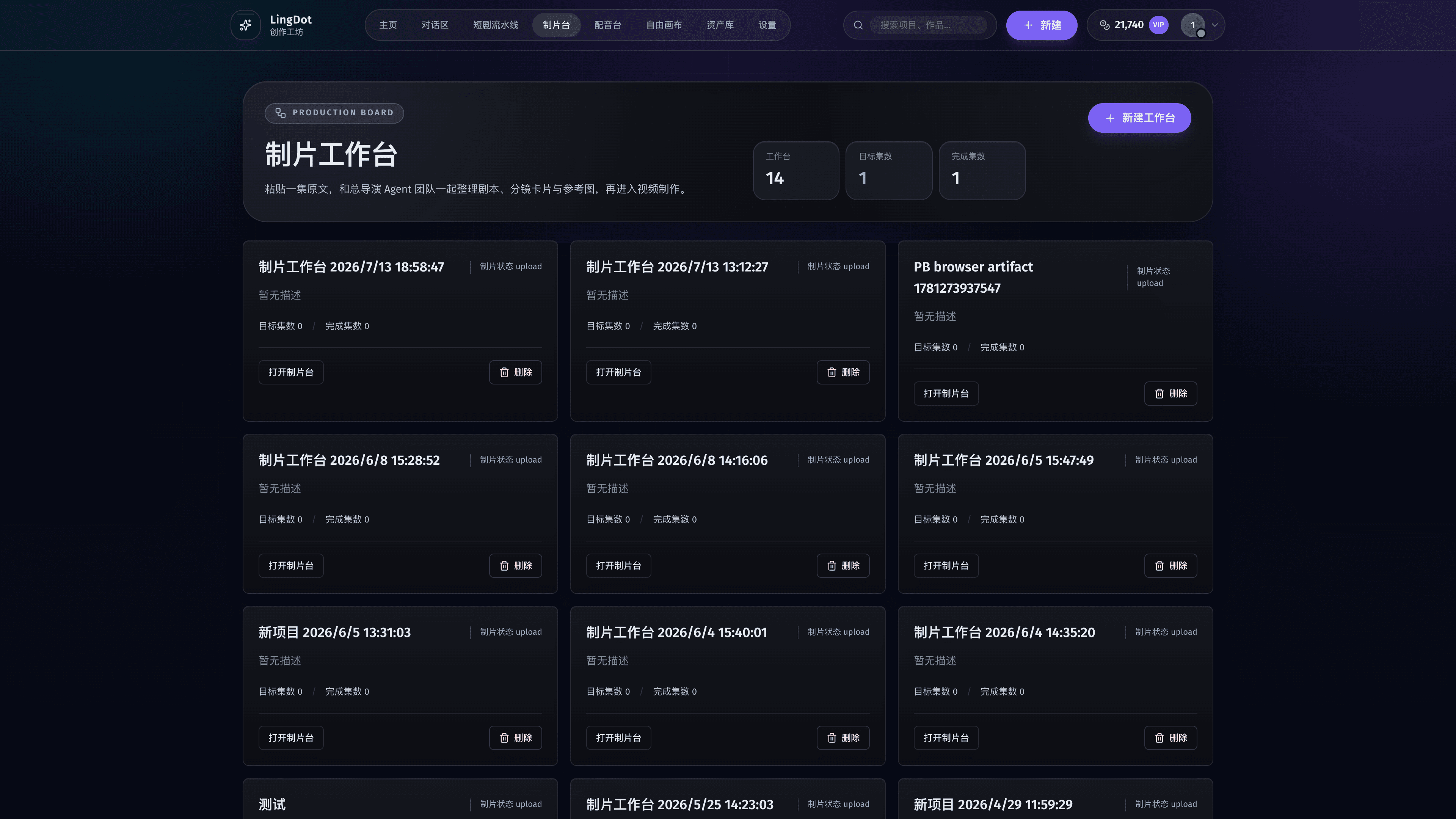The image size is (1456, 819).
Task: Open the 设置 tab
Action: (767, 25)
